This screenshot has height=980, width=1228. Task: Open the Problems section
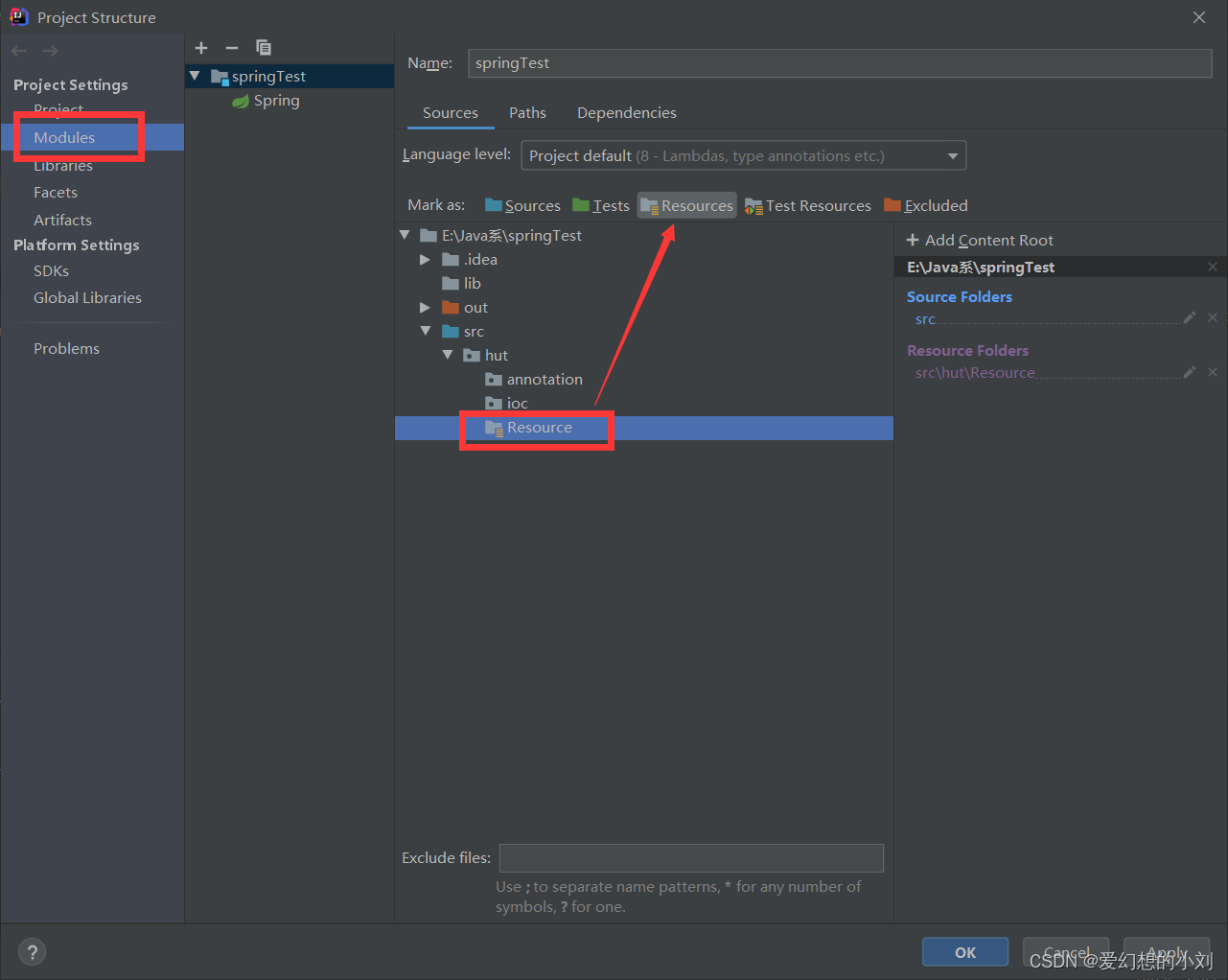66,349
